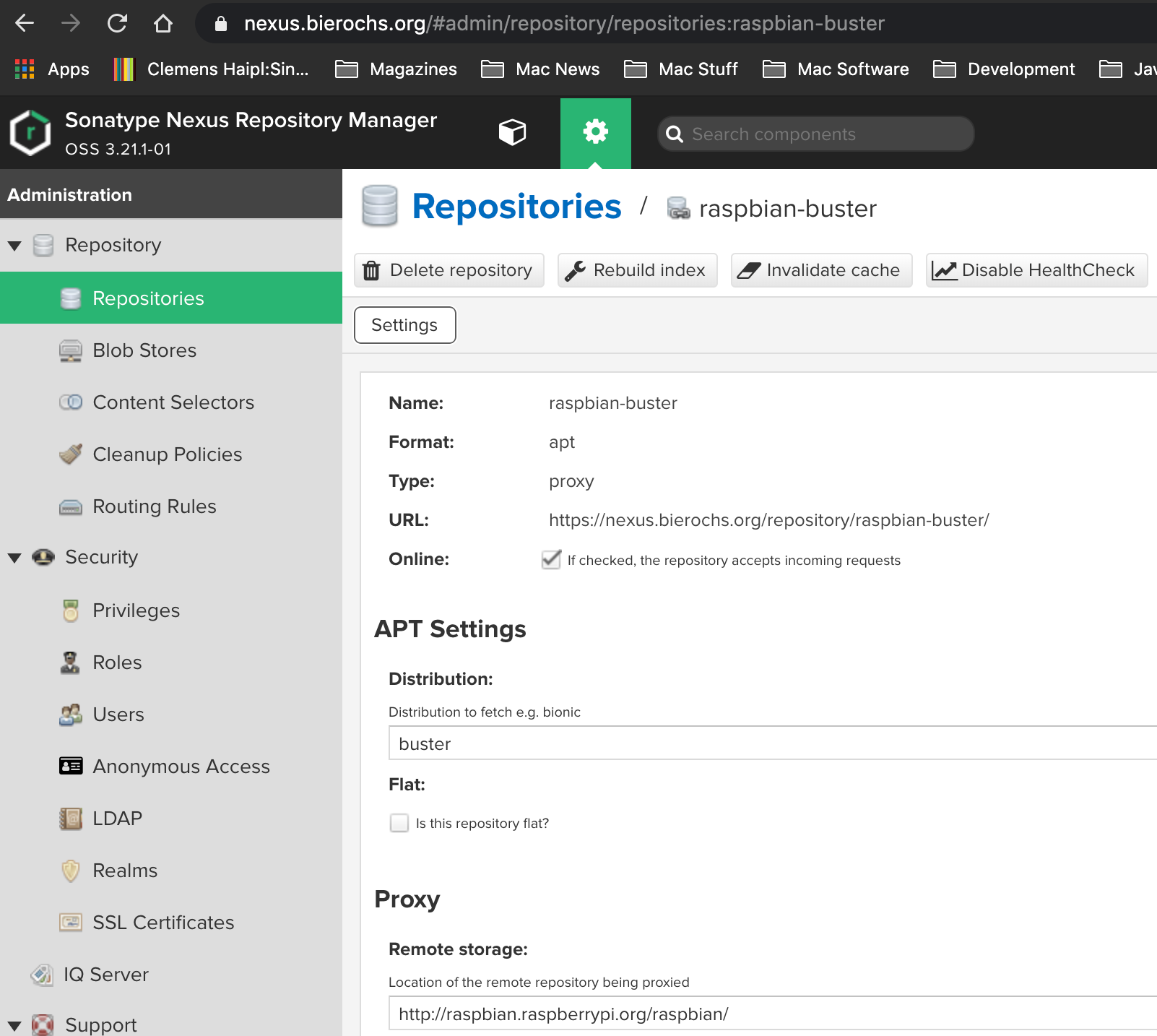Click the repository URL text

(769, 520)
